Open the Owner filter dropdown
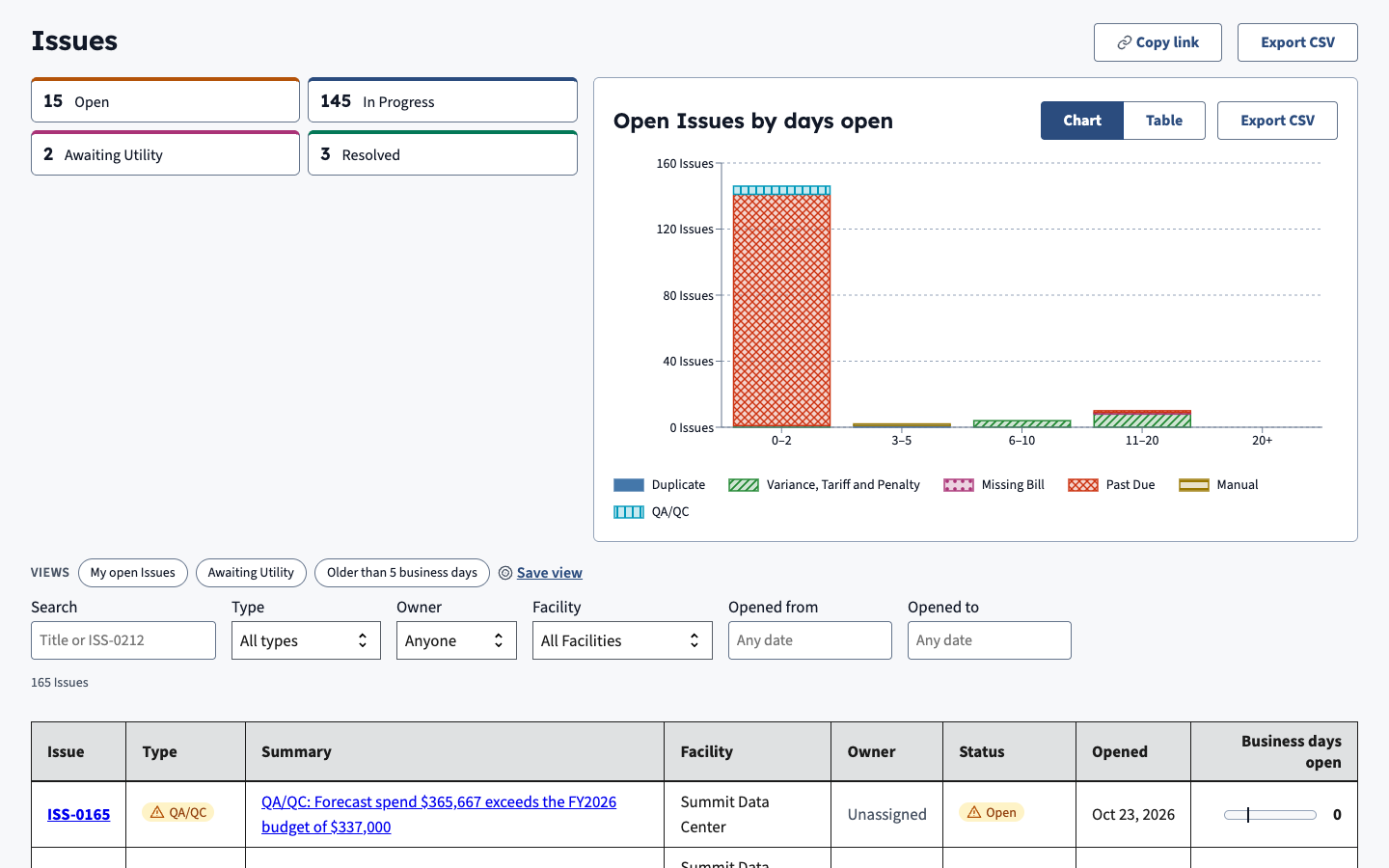Screen dimensions: 1389x868 pos(456,640)
